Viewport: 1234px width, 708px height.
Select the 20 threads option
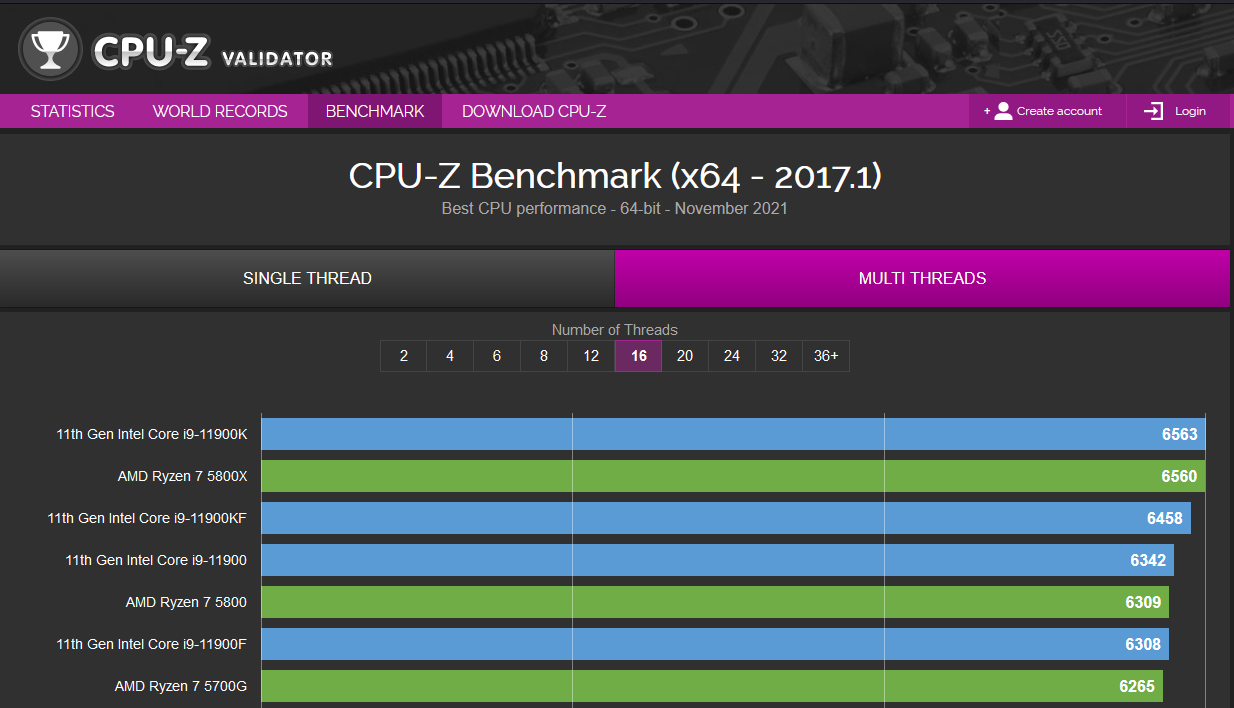tap(685, 355)
